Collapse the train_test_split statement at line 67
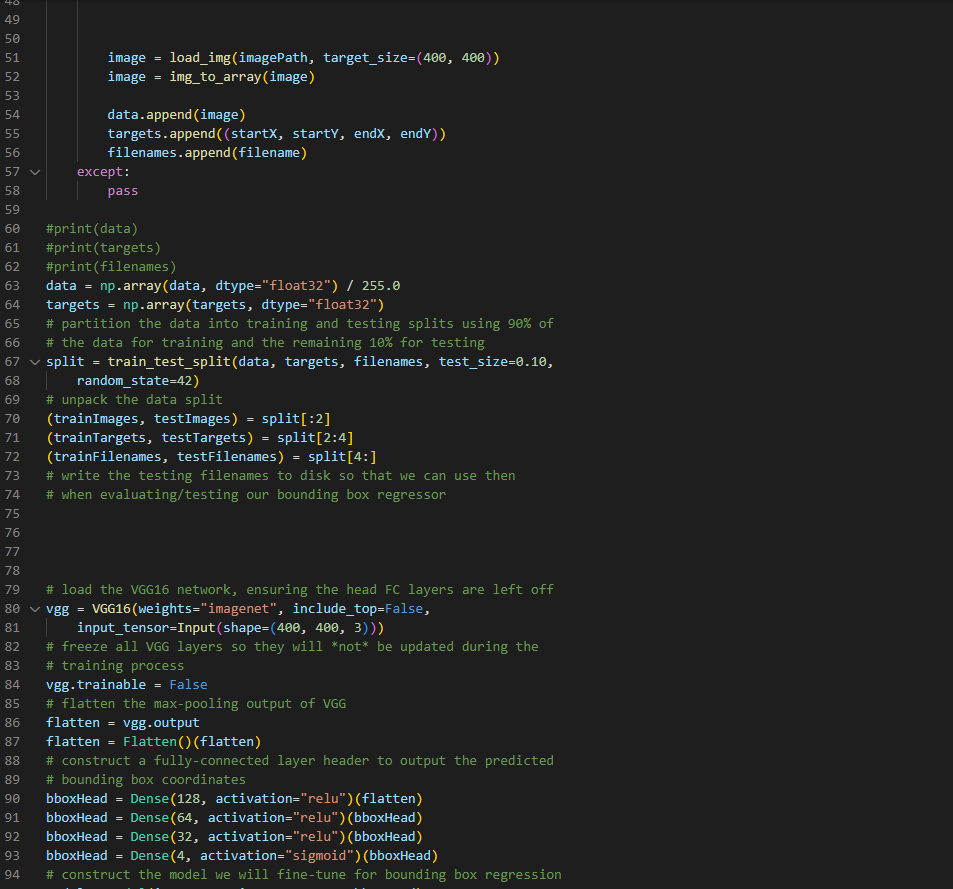The image size is (953, 889). (35, 362)
